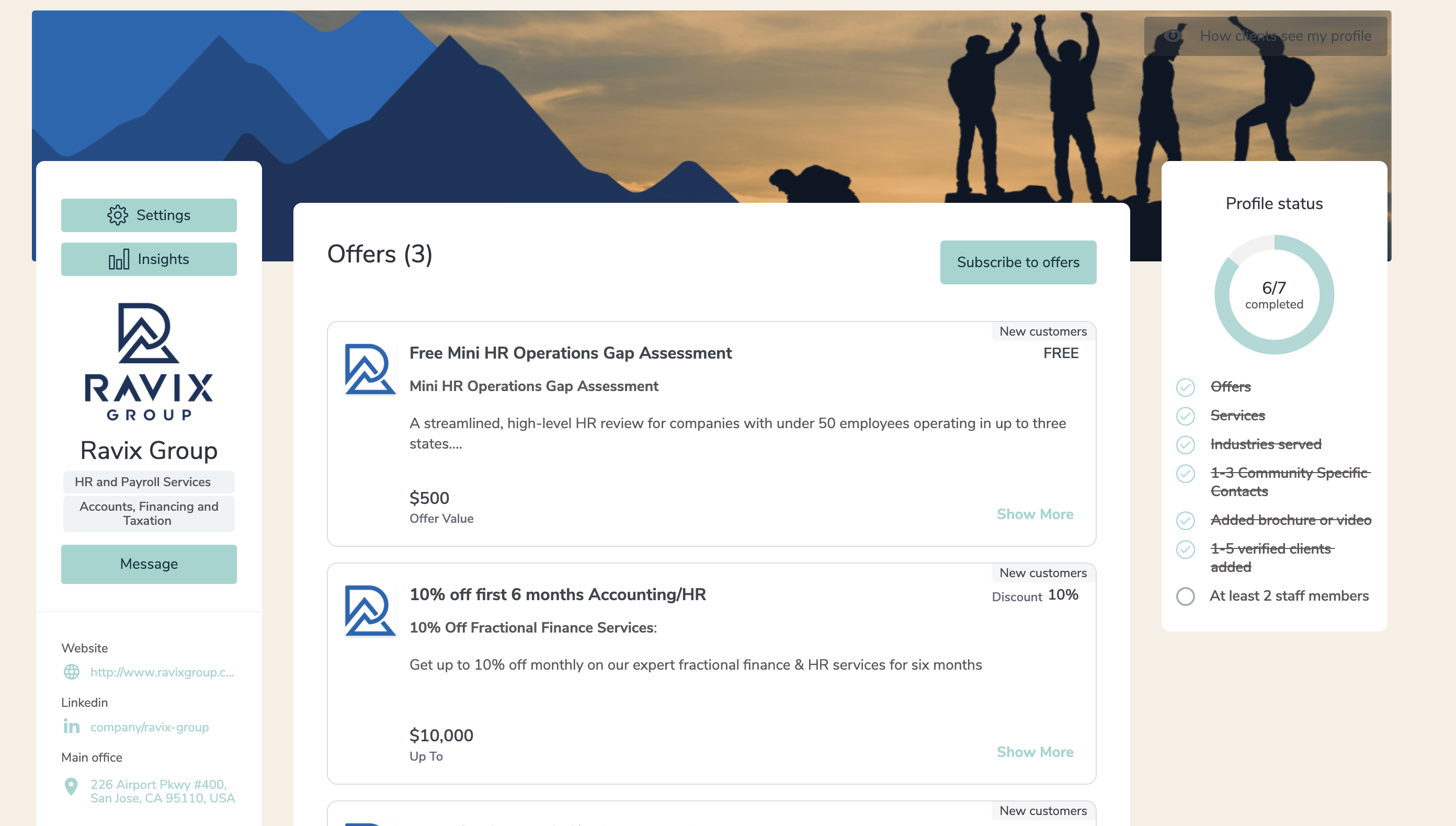The width and height of the screenshot is (1456, 826).
Task: Click the 6/7 completed progress ring
Action: pos(1274,294)
